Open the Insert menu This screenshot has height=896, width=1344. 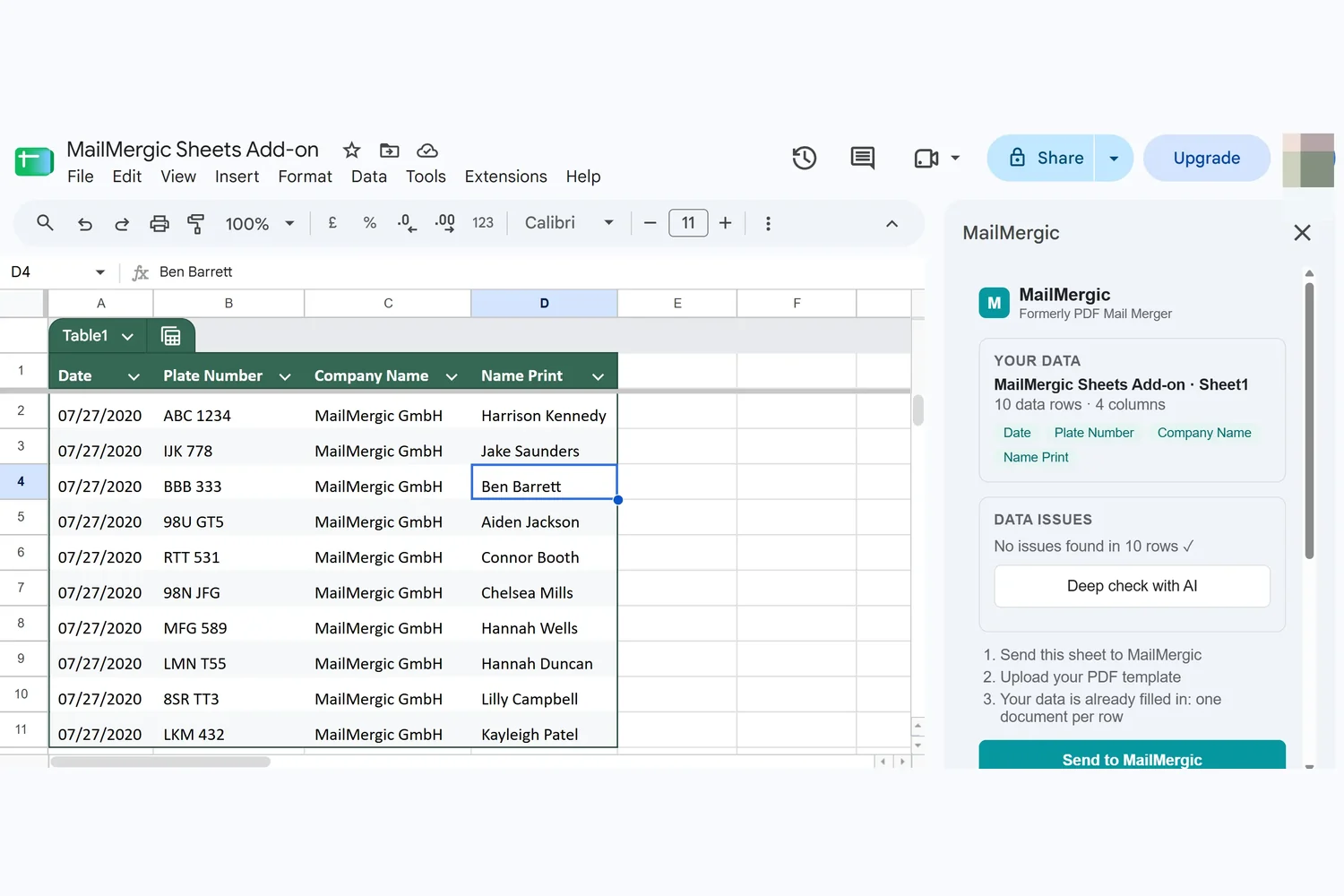tap(237, 177)
